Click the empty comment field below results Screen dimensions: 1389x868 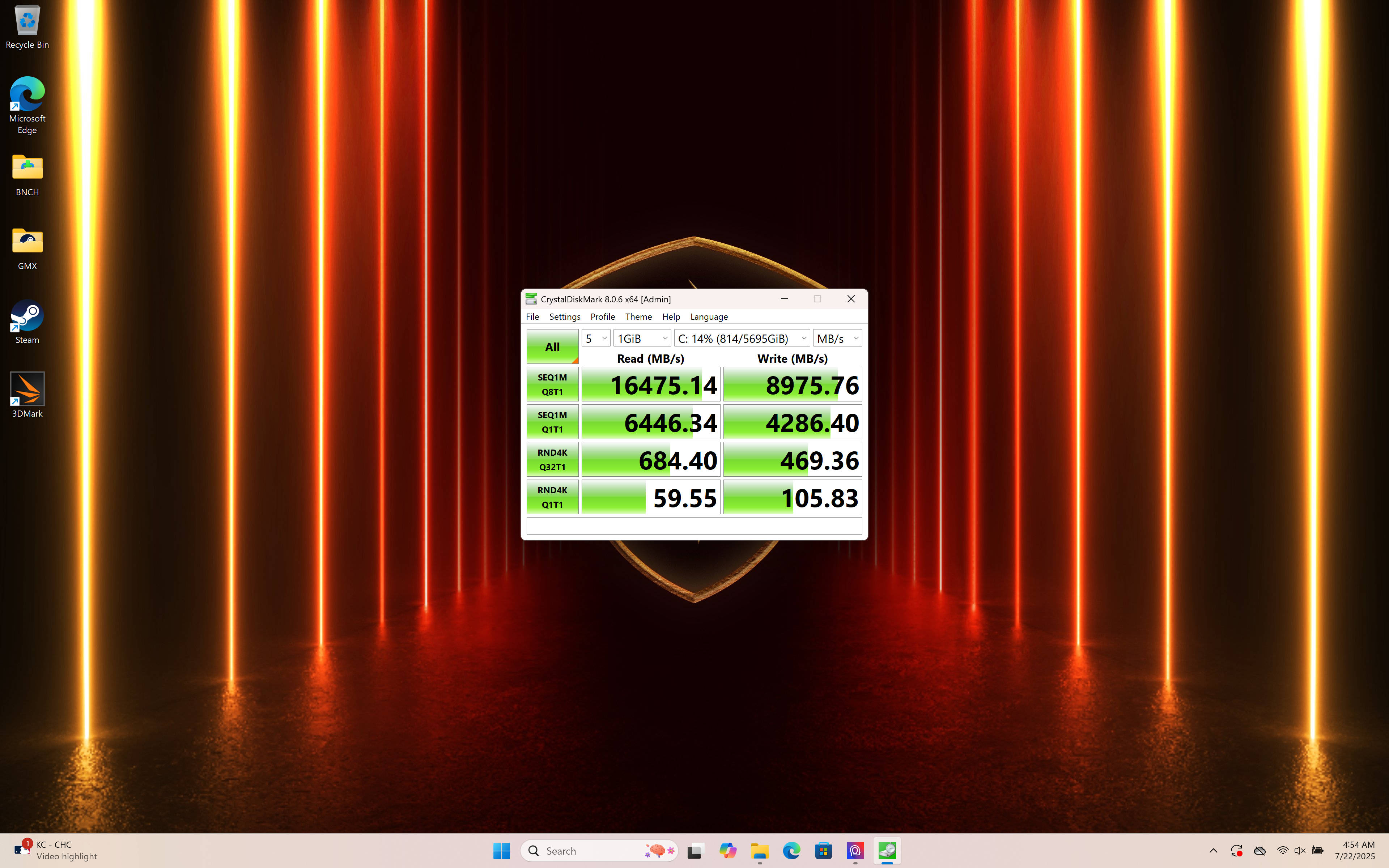(x=694, y=526)
